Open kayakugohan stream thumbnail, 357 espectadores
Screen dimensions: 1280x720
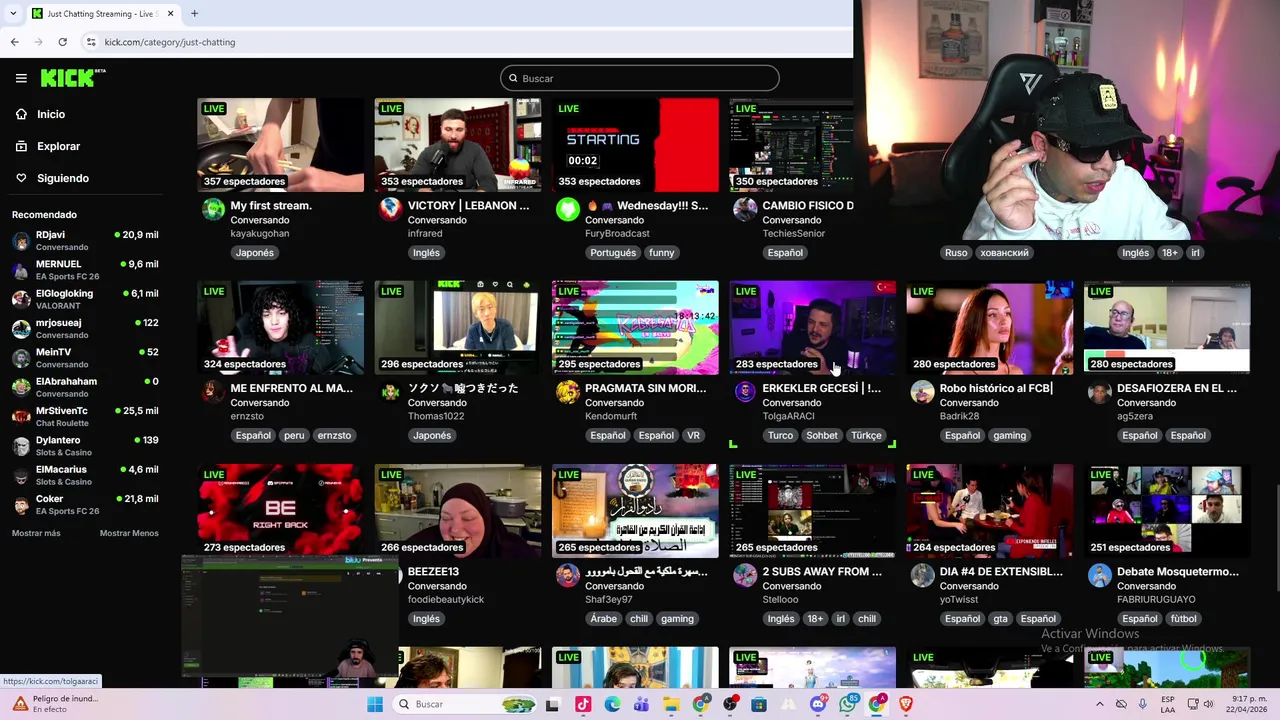pos(281,144)
